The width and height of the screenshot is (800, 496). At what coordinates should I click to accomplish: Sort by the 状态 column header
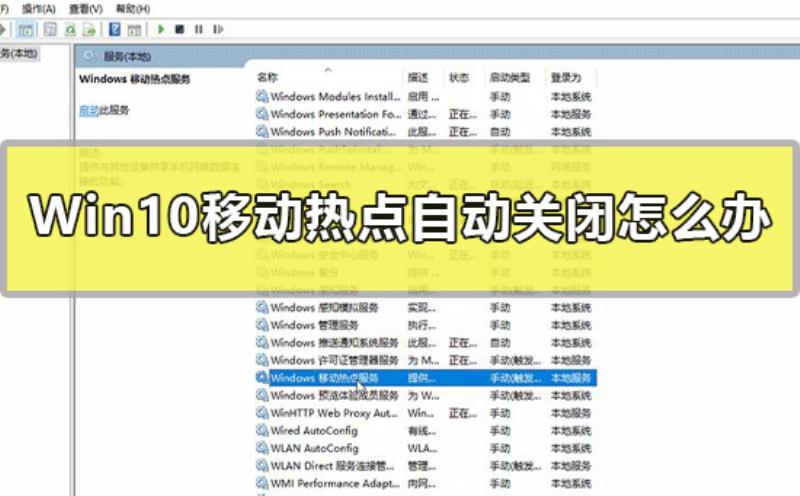click(x=459, y=77)
